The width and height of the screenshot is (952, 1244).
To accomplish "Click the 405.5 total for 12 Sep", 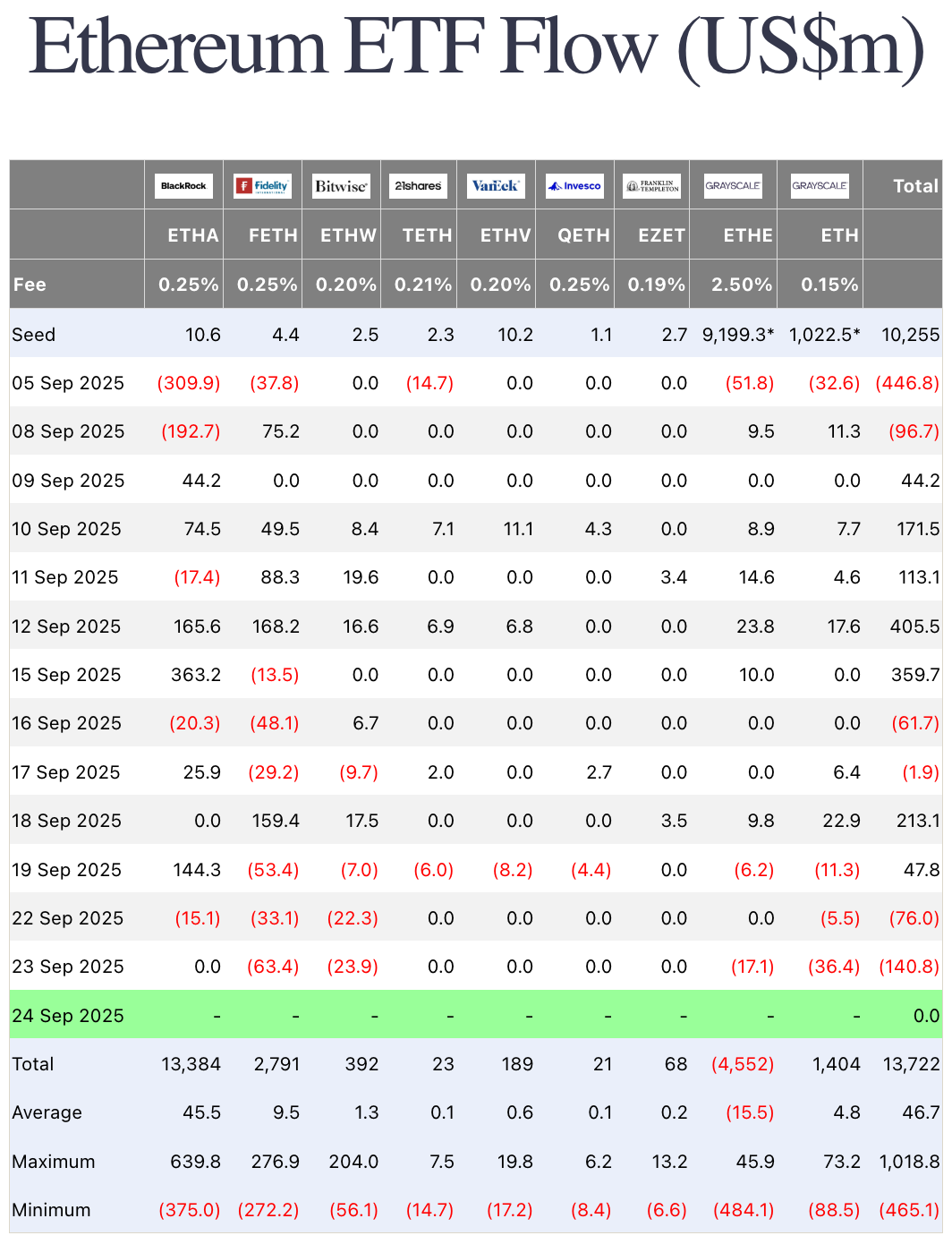I will coord(915,626).
